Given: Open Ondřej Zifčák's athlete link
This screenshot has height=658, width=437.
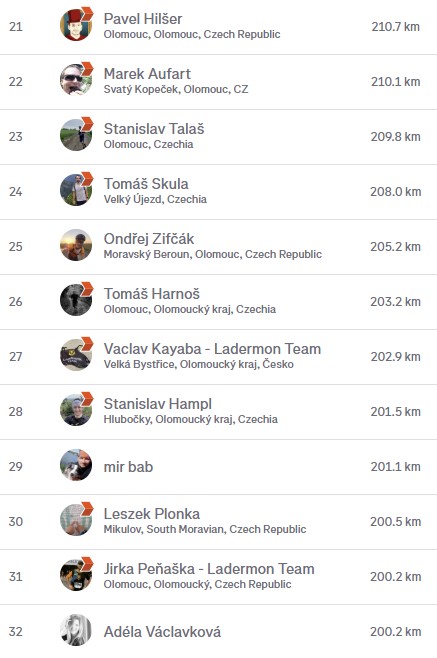Looking at the screenshot, I should 149,239.
